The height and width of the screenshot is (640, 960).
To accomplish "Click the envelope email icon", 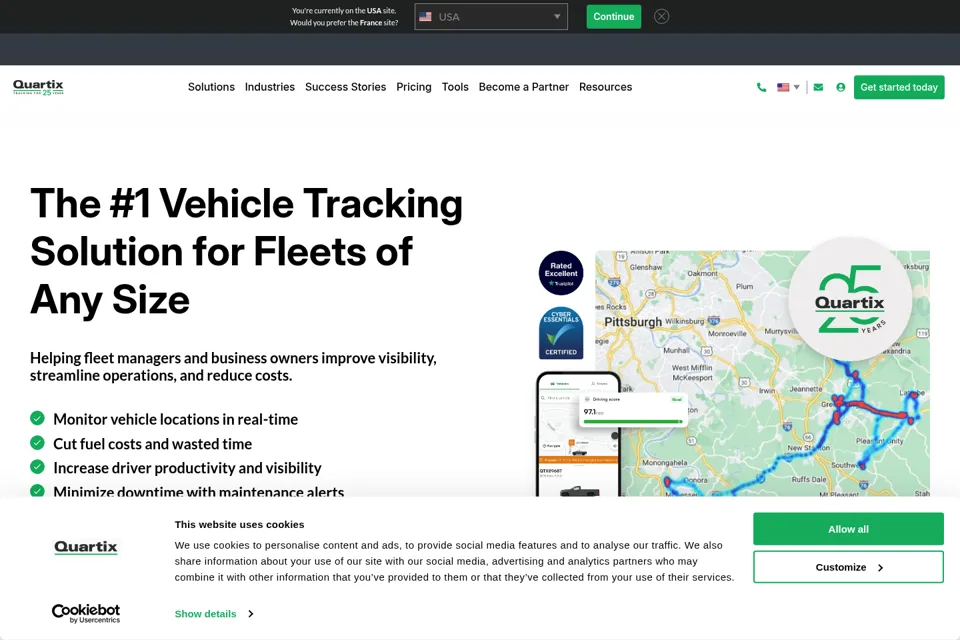I will [x=818, y=87].
